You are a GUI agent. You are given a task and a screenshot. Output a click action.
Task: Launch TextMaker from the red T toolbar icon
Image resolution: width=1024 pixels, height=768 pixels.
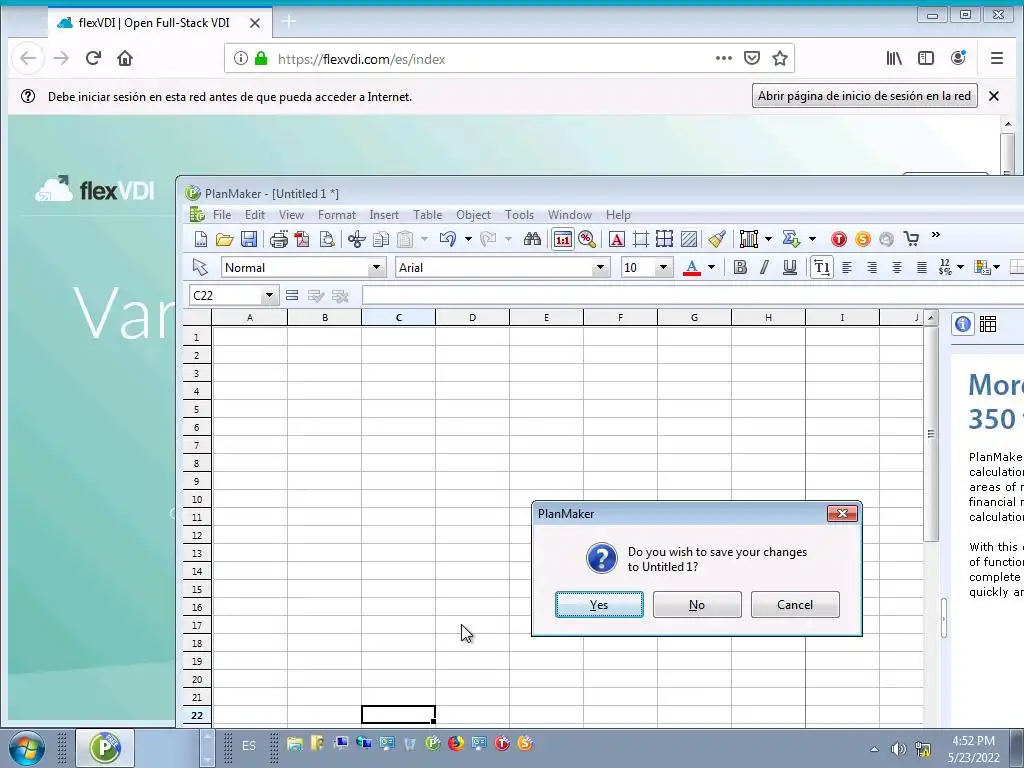click(x=839, y=240)
